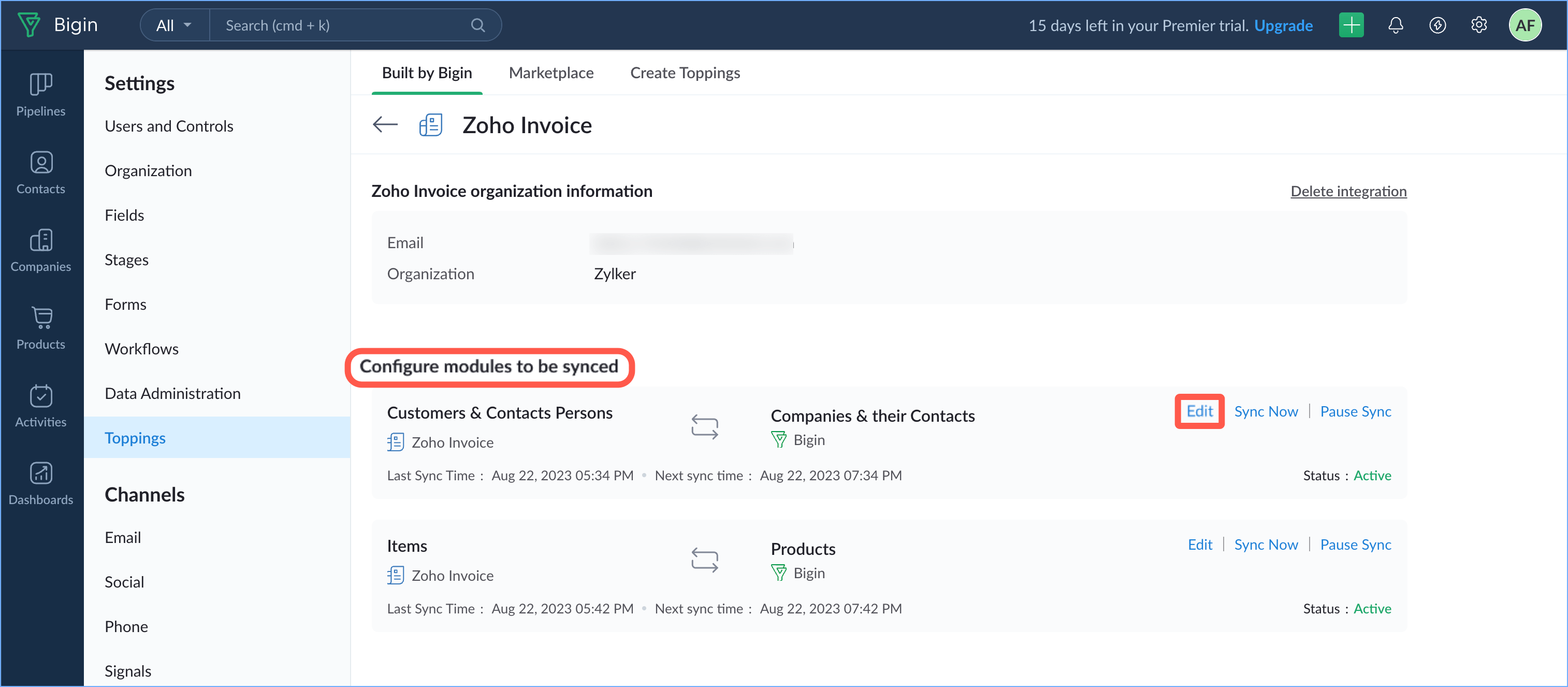This screenshot has height=687, width=1568.
Task: Click Bigin icon under Products
Action: pos(778,573)
